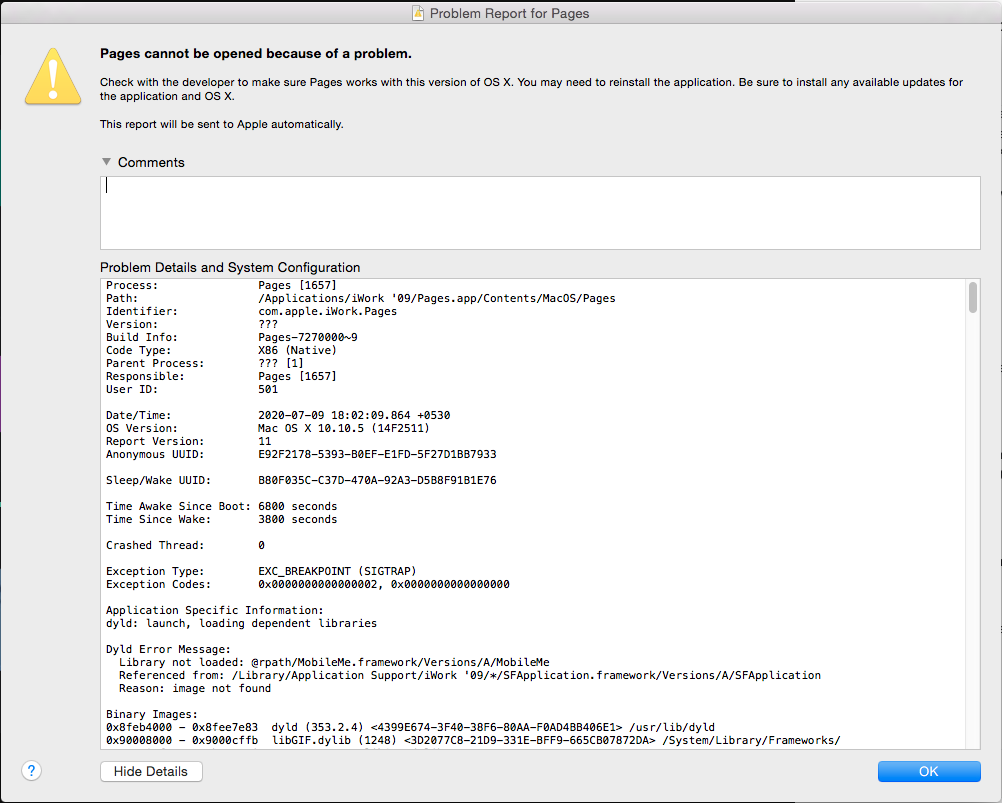Click 'Pages cannot be opened' heading
1002x803 pixels.
[x=256, y=54]
